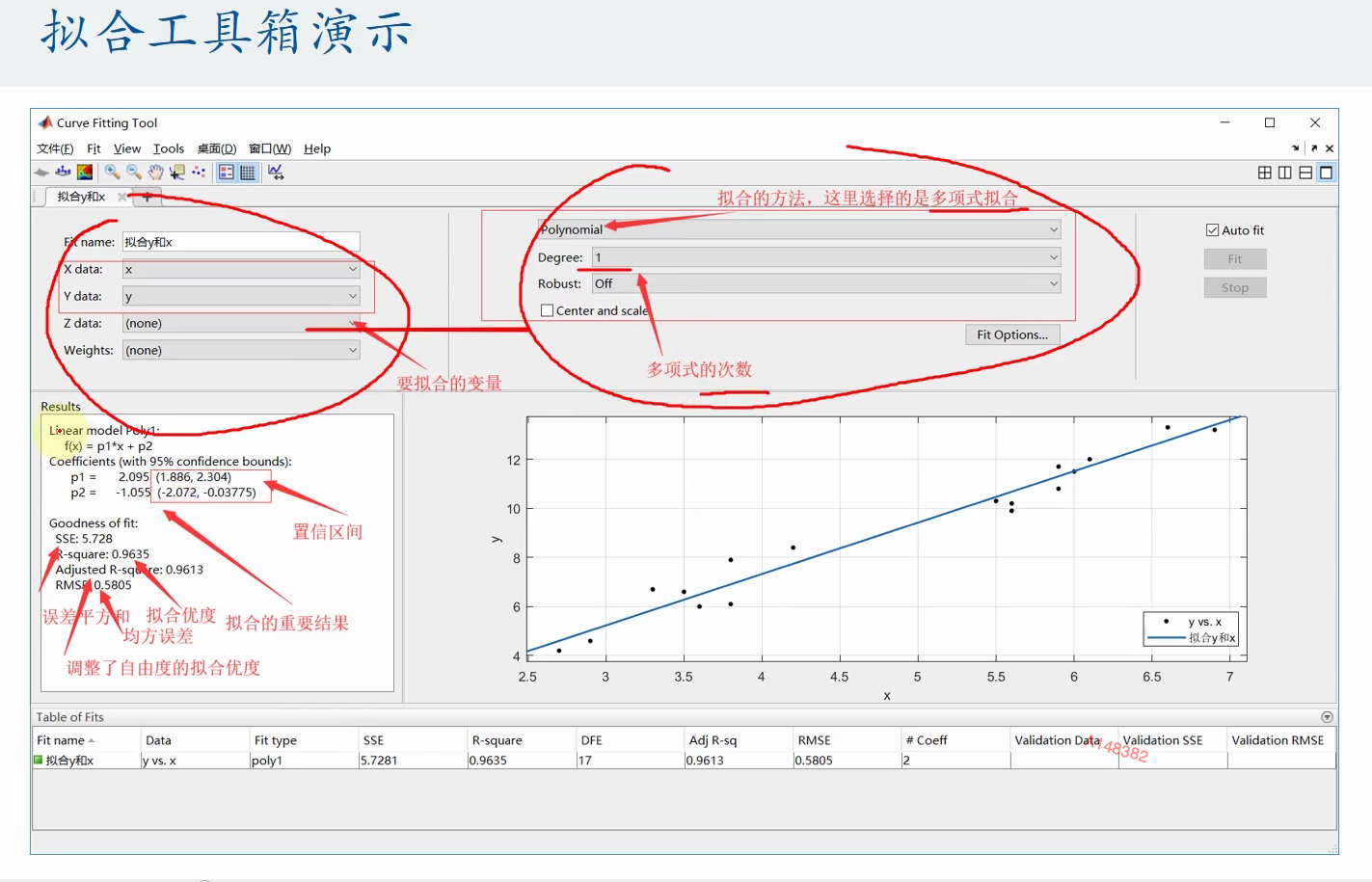Toggle the Legend toolbar button

pos(226,172)
